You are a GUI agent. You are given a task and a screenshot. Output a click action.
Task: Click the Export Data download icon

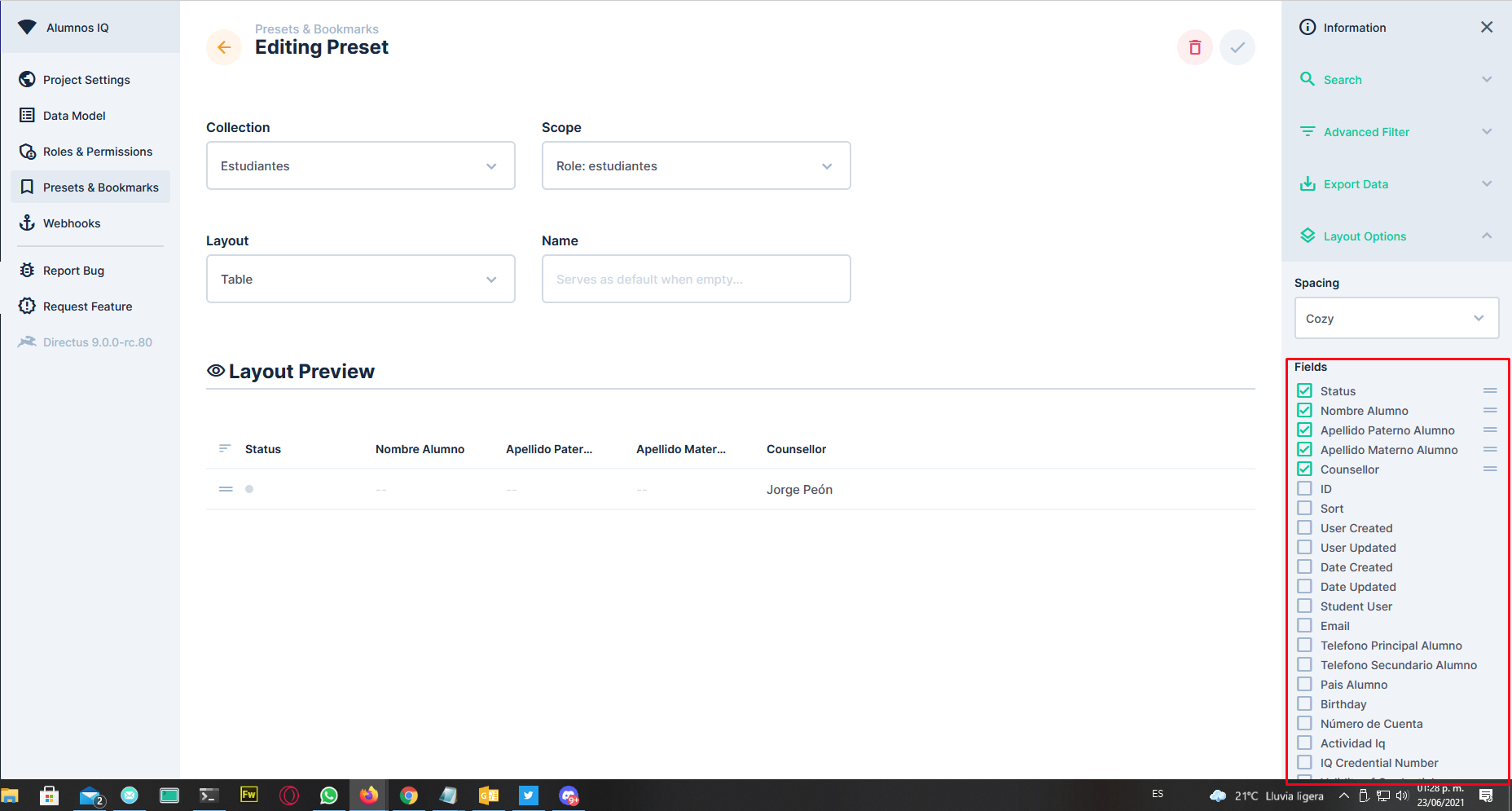point(1308,183)
